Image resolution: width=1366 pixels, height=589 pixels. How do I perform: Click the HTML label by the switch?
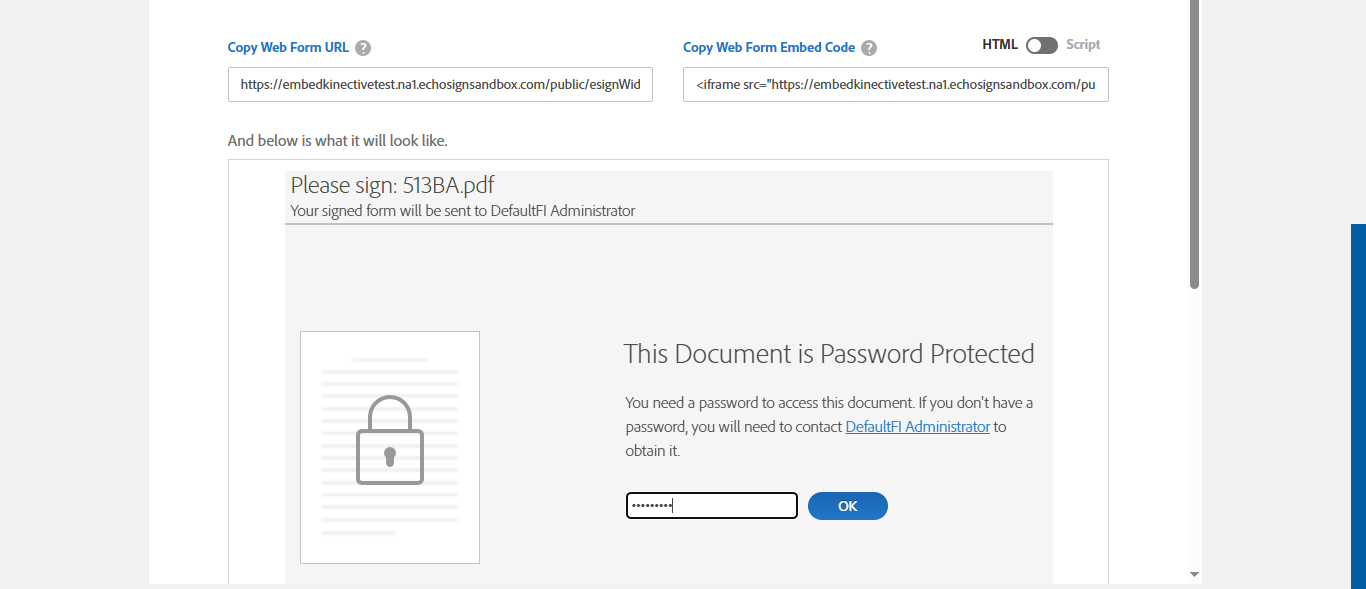point(1000,45)
